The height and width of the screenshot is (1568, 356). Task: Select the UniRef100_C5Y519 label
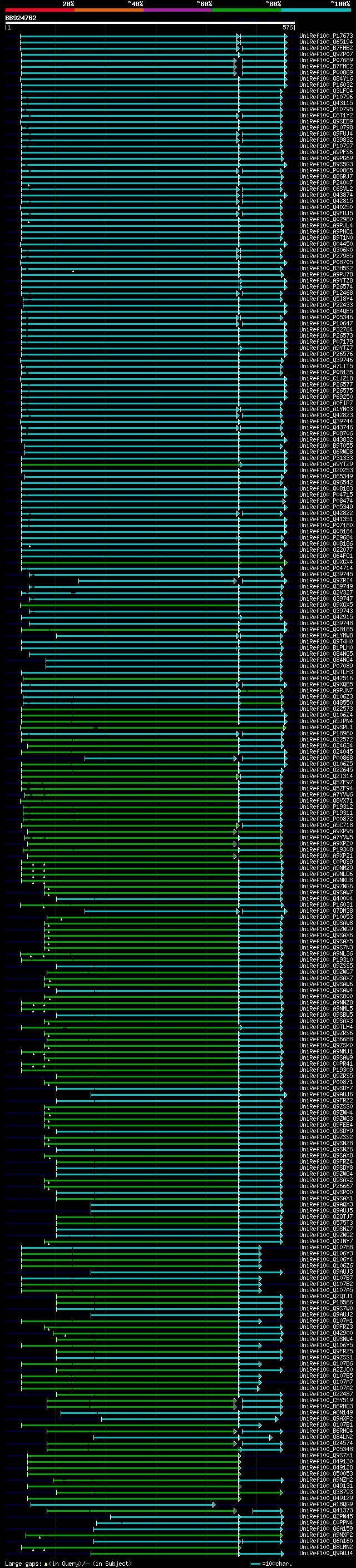[326, 1401]
